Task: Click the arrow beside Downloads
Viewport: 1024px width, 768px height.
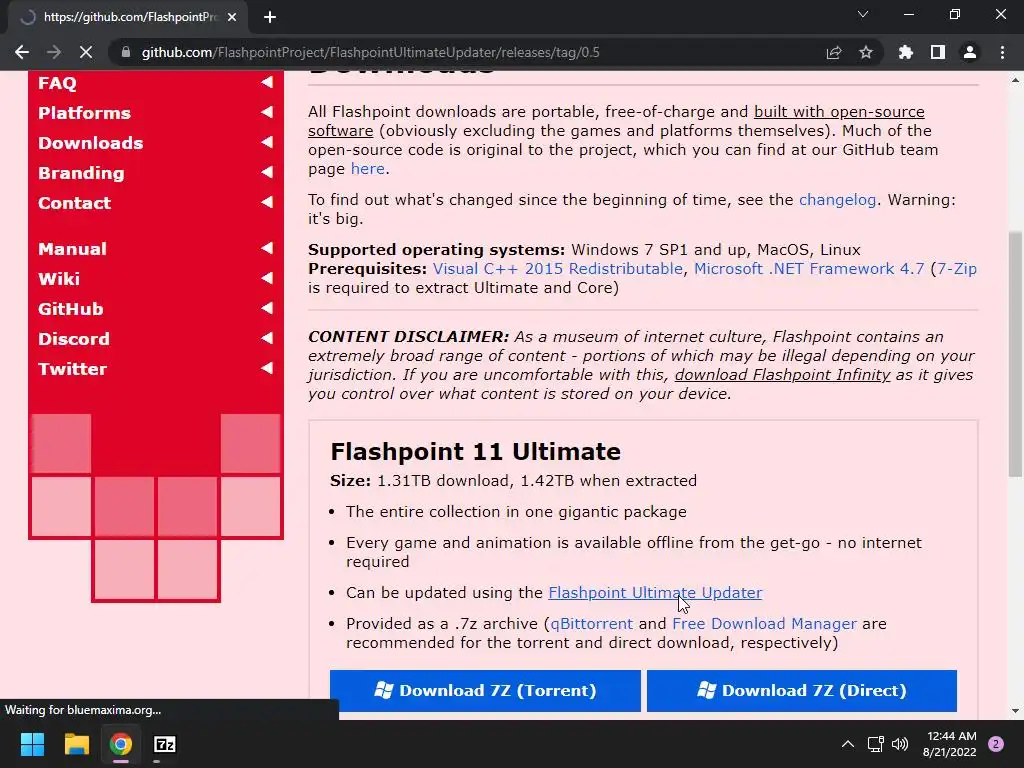Action: [x=266, y=142]
